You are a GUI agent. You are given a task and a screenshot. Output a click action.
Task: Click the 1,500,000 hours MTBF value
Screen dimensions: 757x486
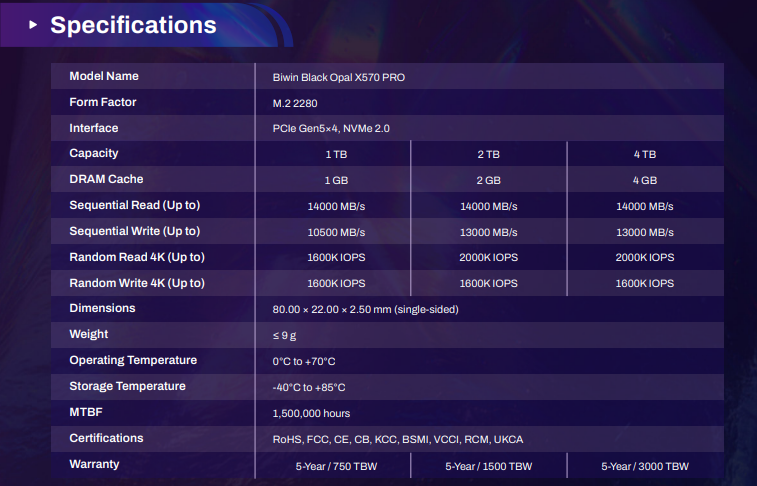pos(311,413)
